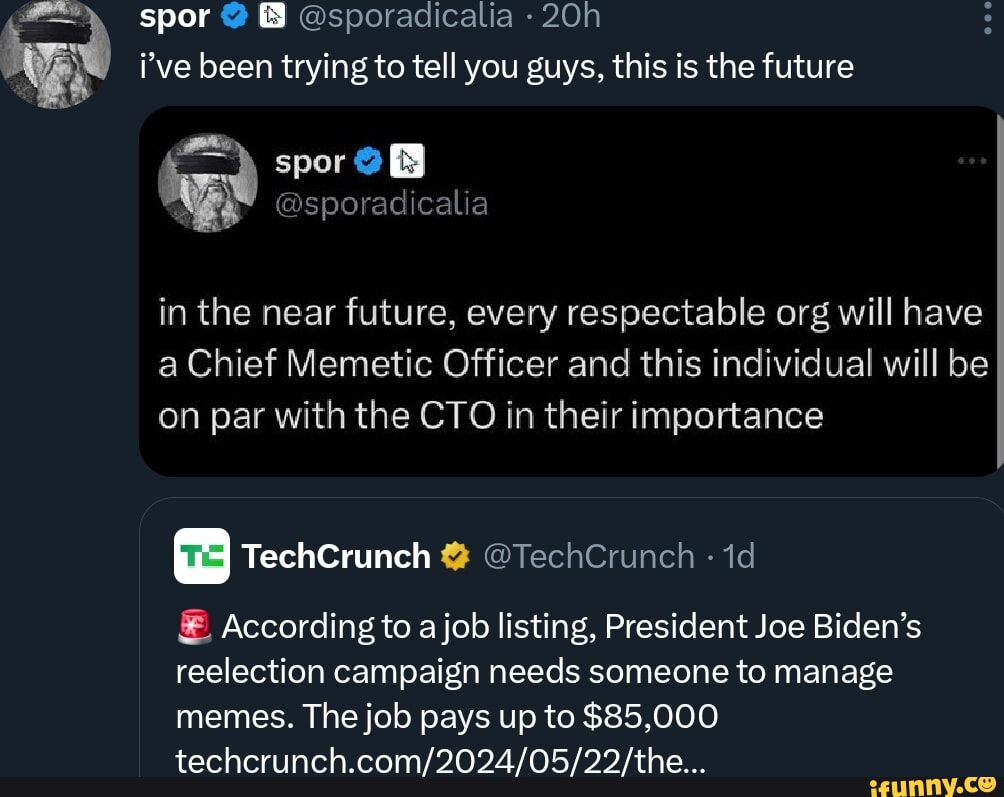Click the @TechCrunch handle
This screenshot has width=1004, height=797.
588,556
